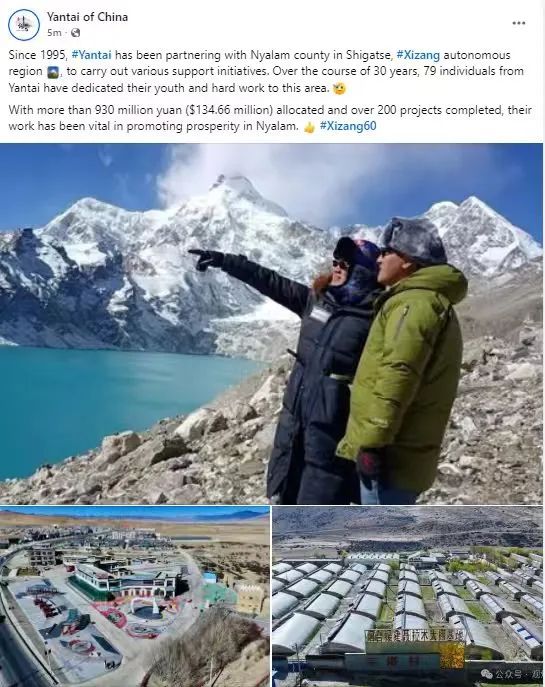Open the #Yantai hashtag
Viewport: 545px width, 687px height.
[91, 55]
